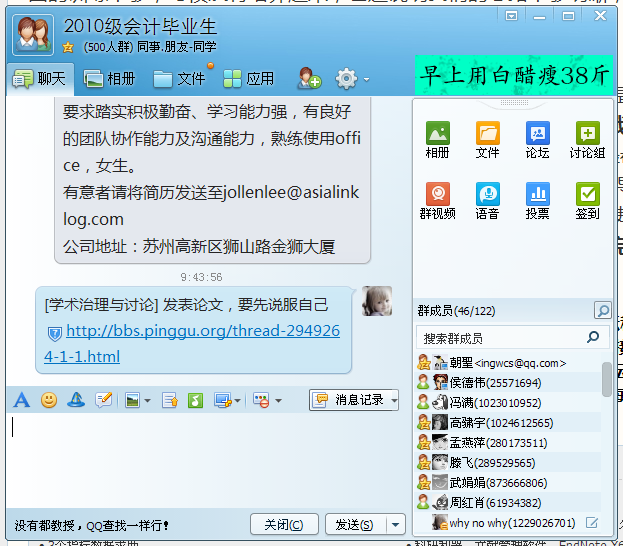623x546 pixels.
Task: Click the member list scrollbar thumb
Action: pos(606,379)
